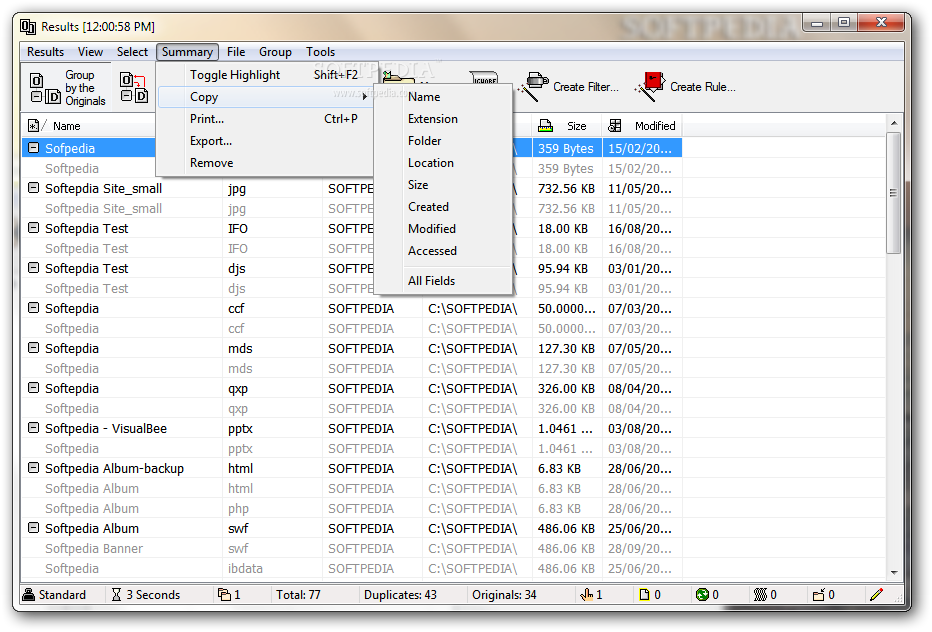Image resolution: width=932 pixels, height=632 pixels.
Task: Click the swap originals toolbar icon
Action: click(133, 87)
